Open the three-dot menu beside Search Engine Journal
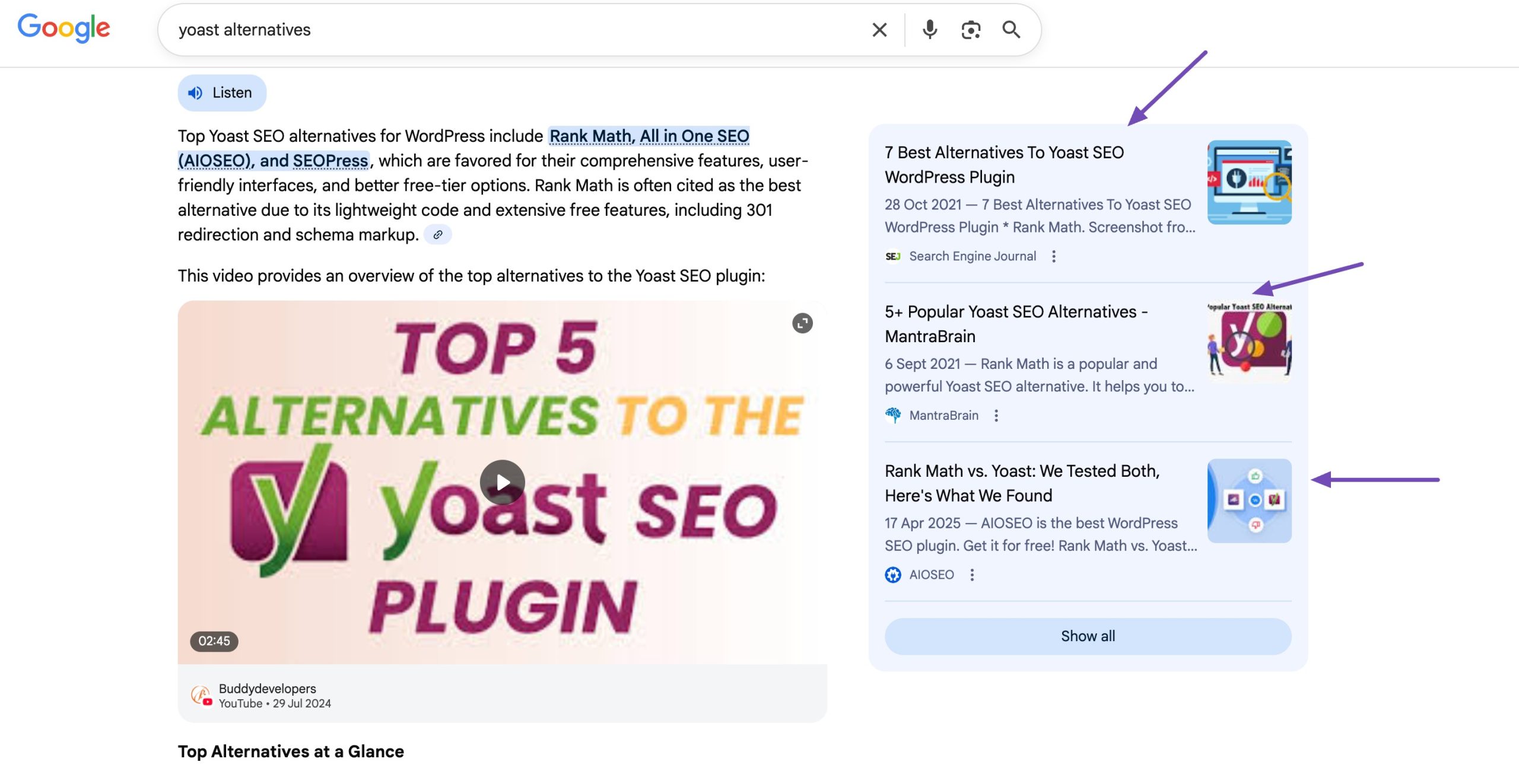The image size is (1519, 784). click(1054, 256)
